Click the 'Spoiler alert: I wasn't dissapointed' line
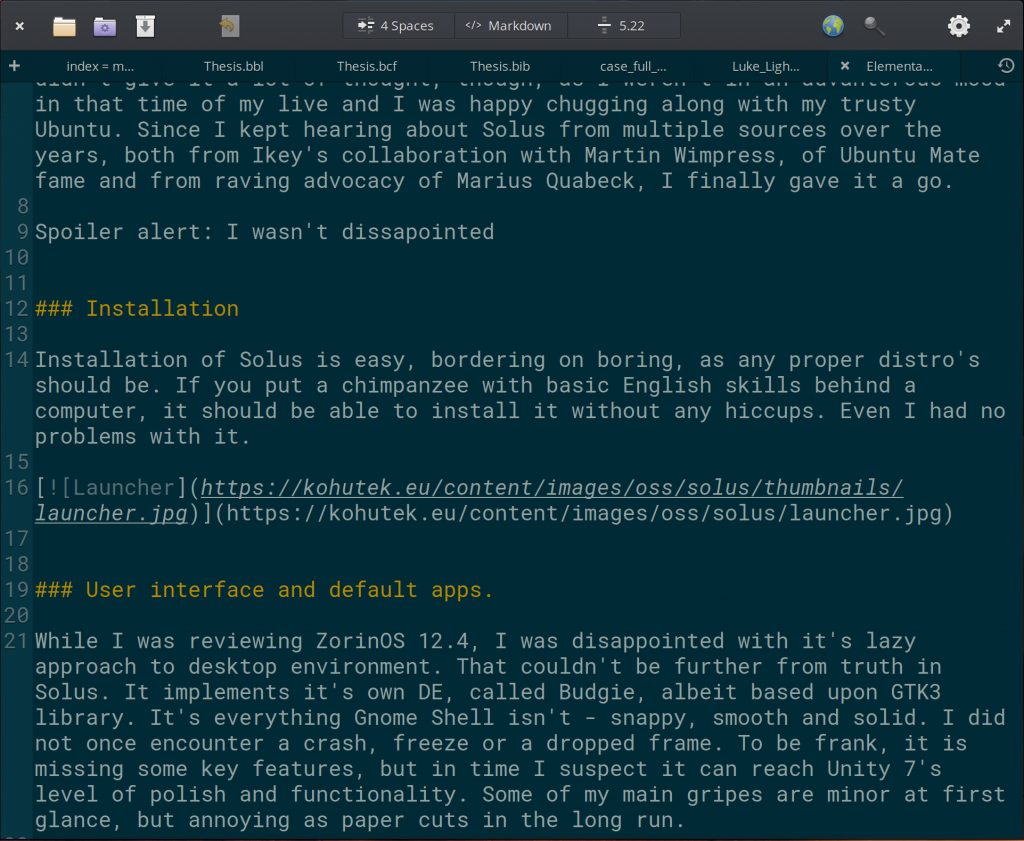Image resolution: width=1024 pixels, height=841 pixels. [264, 232]
